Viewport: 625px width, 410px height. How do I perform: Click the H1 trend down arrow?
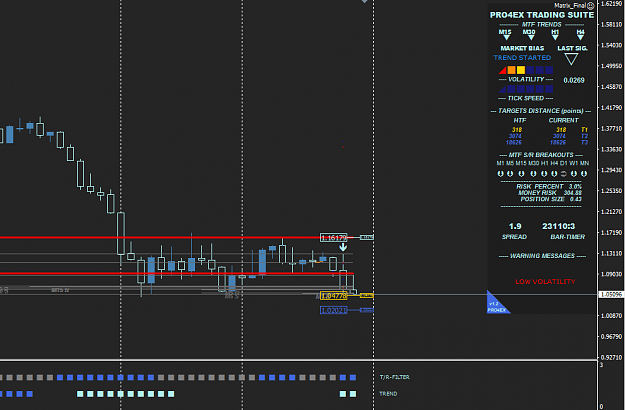[555, 37]
